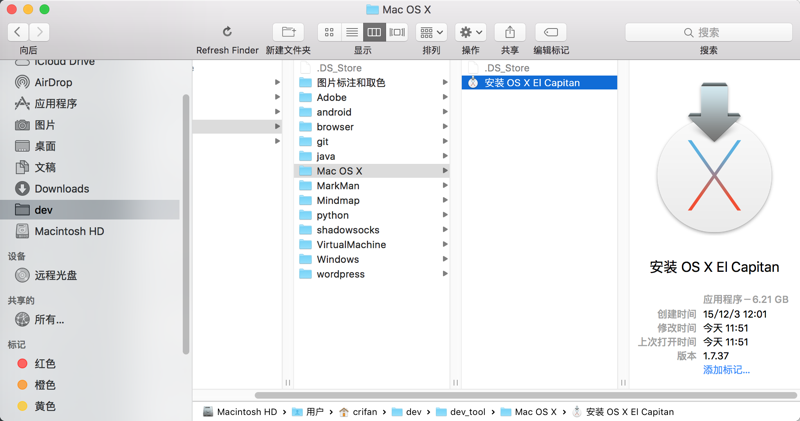Click dev_tool in the path bar
Image resolution: width=800 pixels, height=421 pixels.
461,412
